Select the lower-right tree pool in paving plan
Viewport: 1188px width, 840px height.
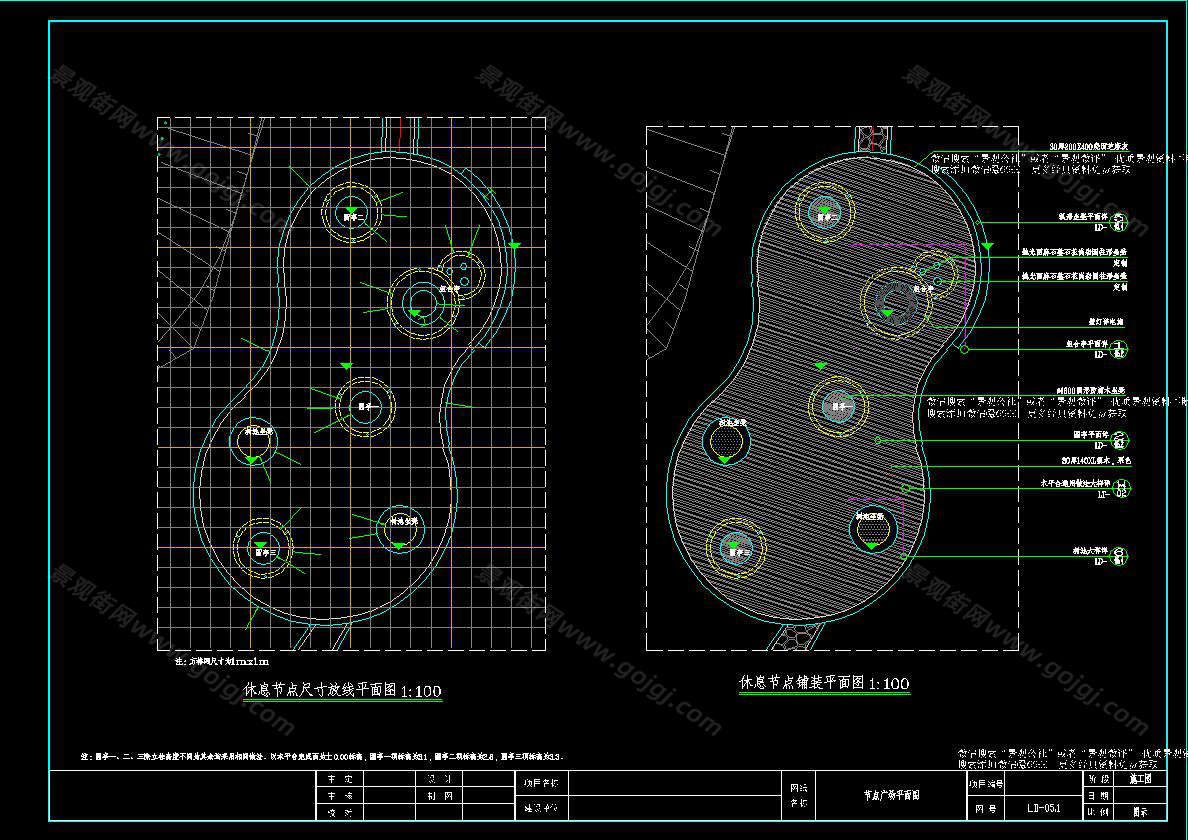(874, 531)
